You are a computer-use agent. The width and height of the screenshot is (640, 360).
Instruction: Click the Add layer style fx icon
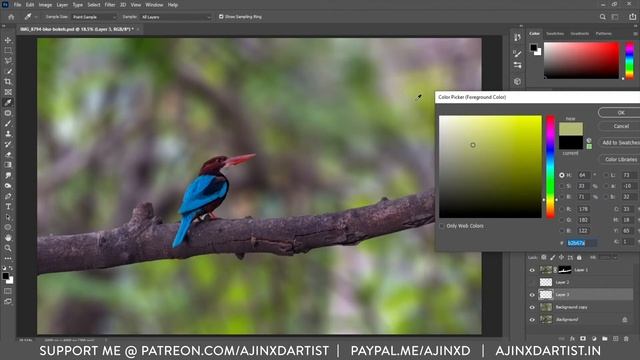(x=572, y=339)
